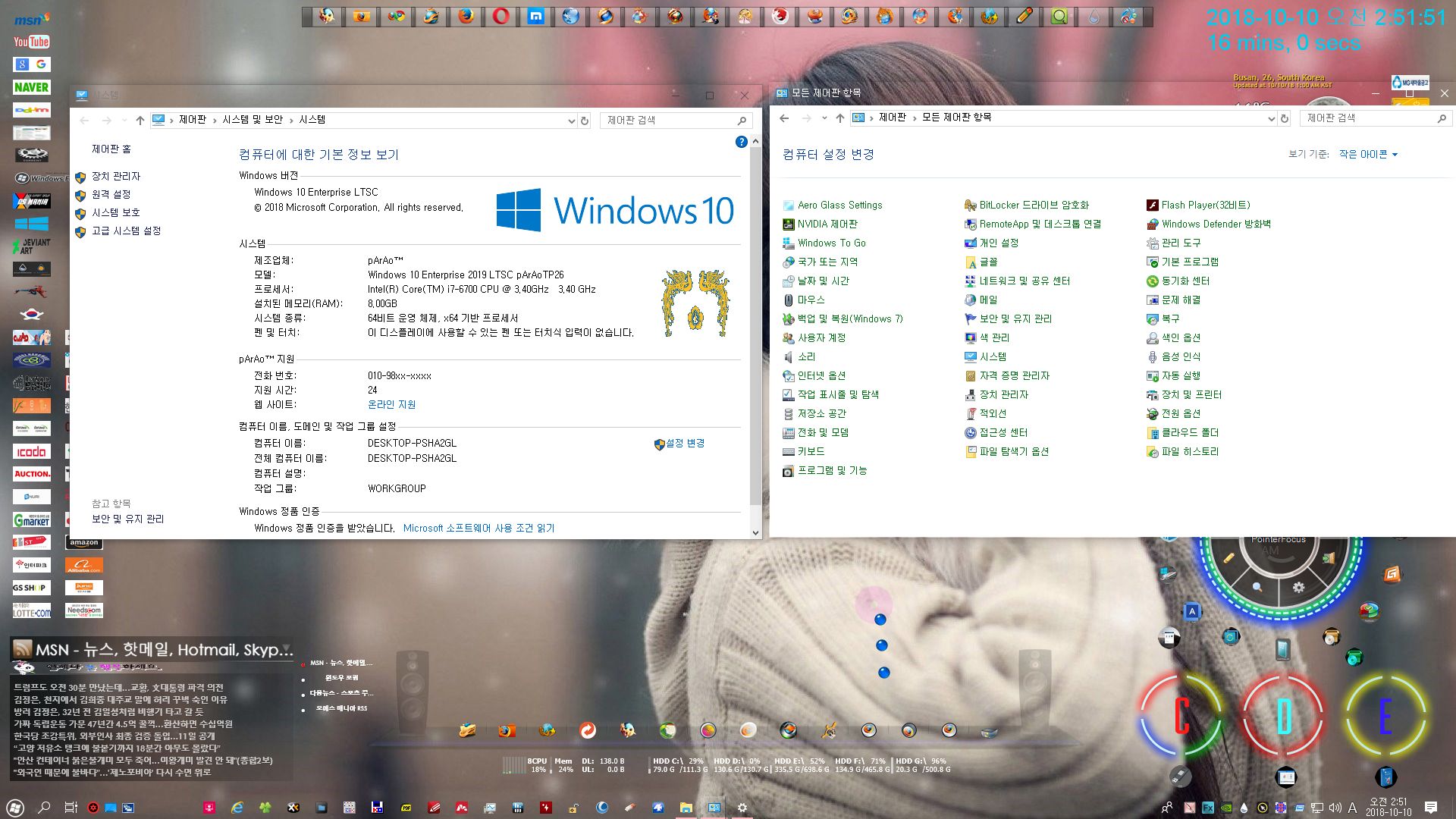Expand breadcrumb arrow after 시스템 및 보안
Viewport: 1456px width, 819px height.
point(291,120)
